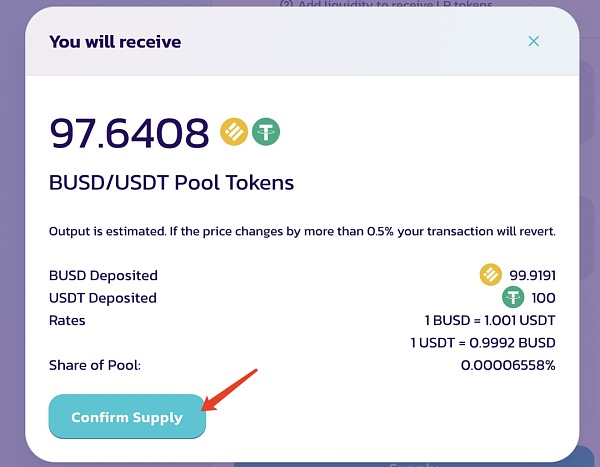Select the 1 BUSD = 1.001 USDT rate
This screenshot has height=467, width=600.
point(490,320)
